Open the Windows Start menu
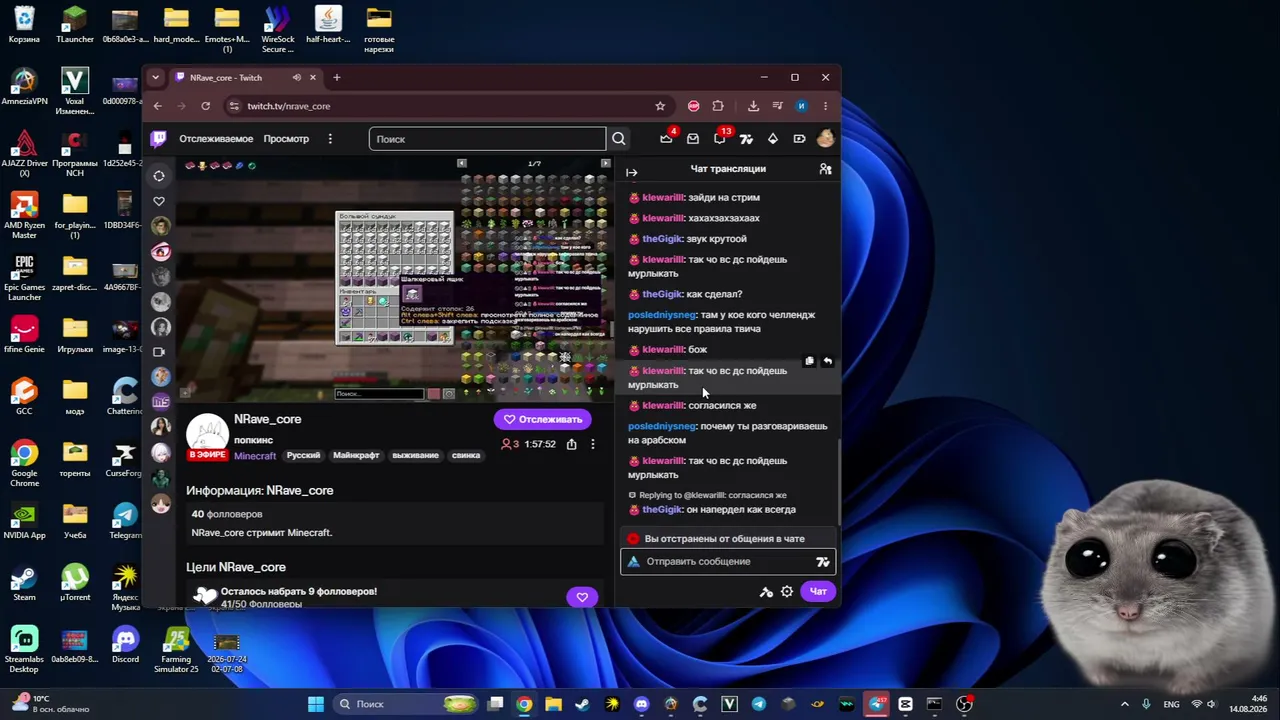This screenshot has width=1280, height=720. pos(316,704)
